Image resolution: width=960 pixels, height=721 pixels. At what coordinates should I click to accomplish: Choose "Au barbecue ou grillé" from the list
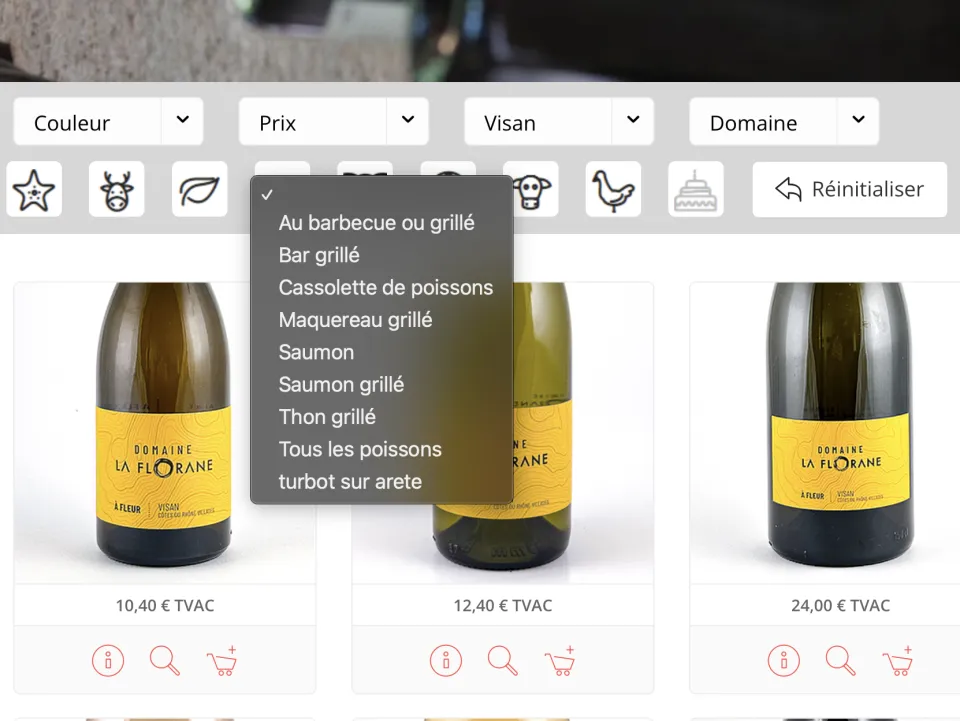381,223
